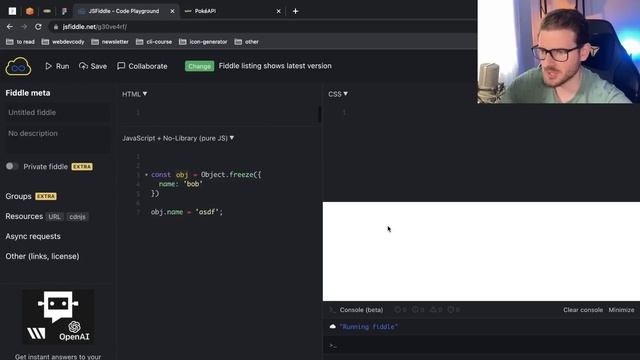Switch to the first pinned white tab
Image resolution: width=640 pixels, height=360 pixels.
(x=12, y=11)
